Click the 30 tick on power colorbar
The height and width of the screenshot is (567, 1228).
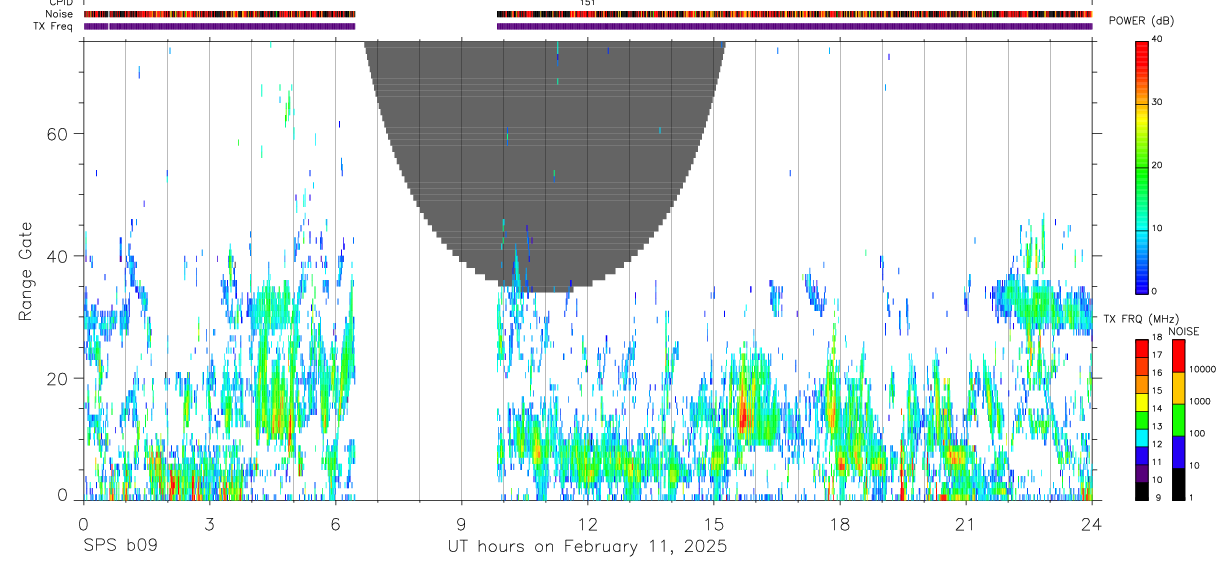pyautogui.click(x=1159, y=103)
